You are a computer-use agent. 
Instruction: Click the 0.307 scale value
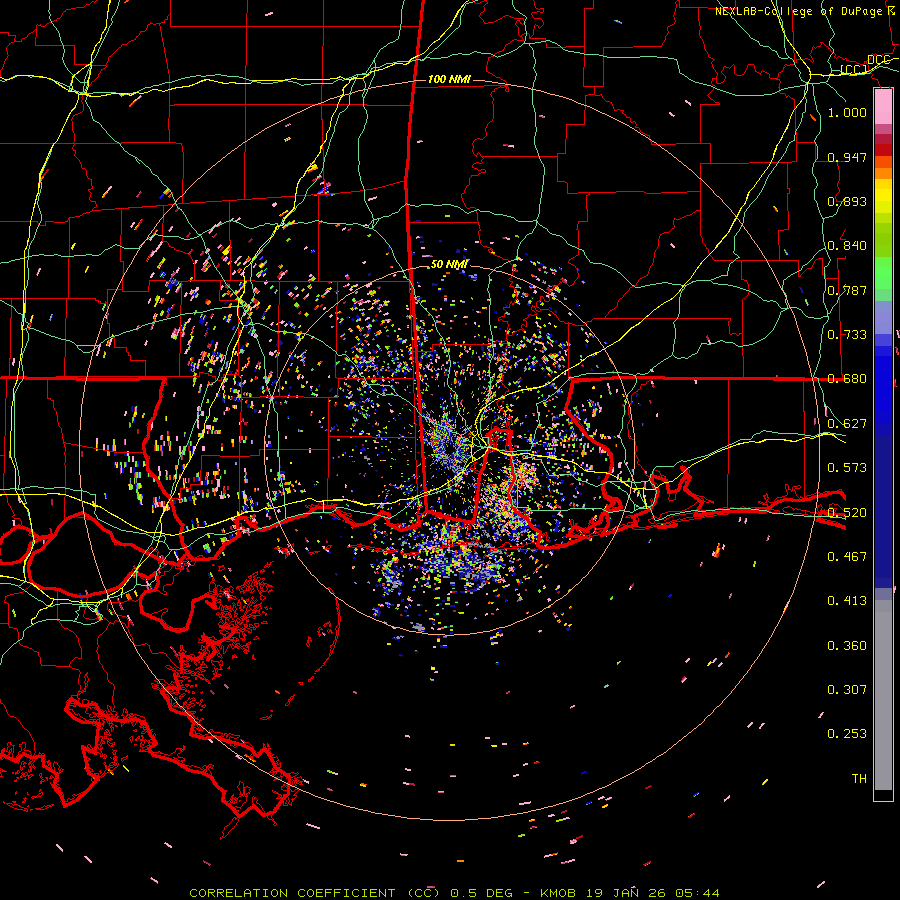tap(847, 690)
